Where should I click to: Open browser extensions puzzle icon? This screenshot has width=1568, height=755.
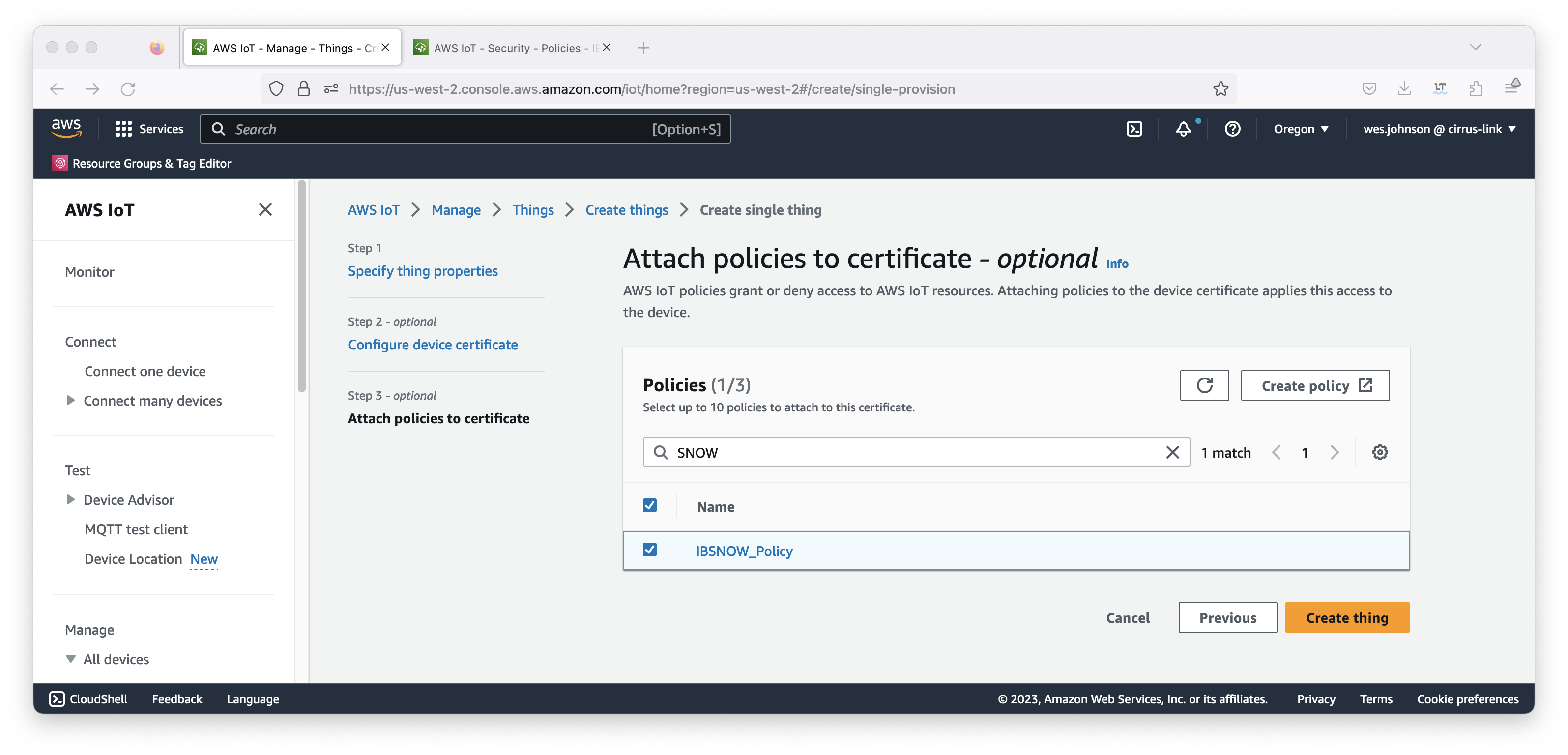point(1476,89)
